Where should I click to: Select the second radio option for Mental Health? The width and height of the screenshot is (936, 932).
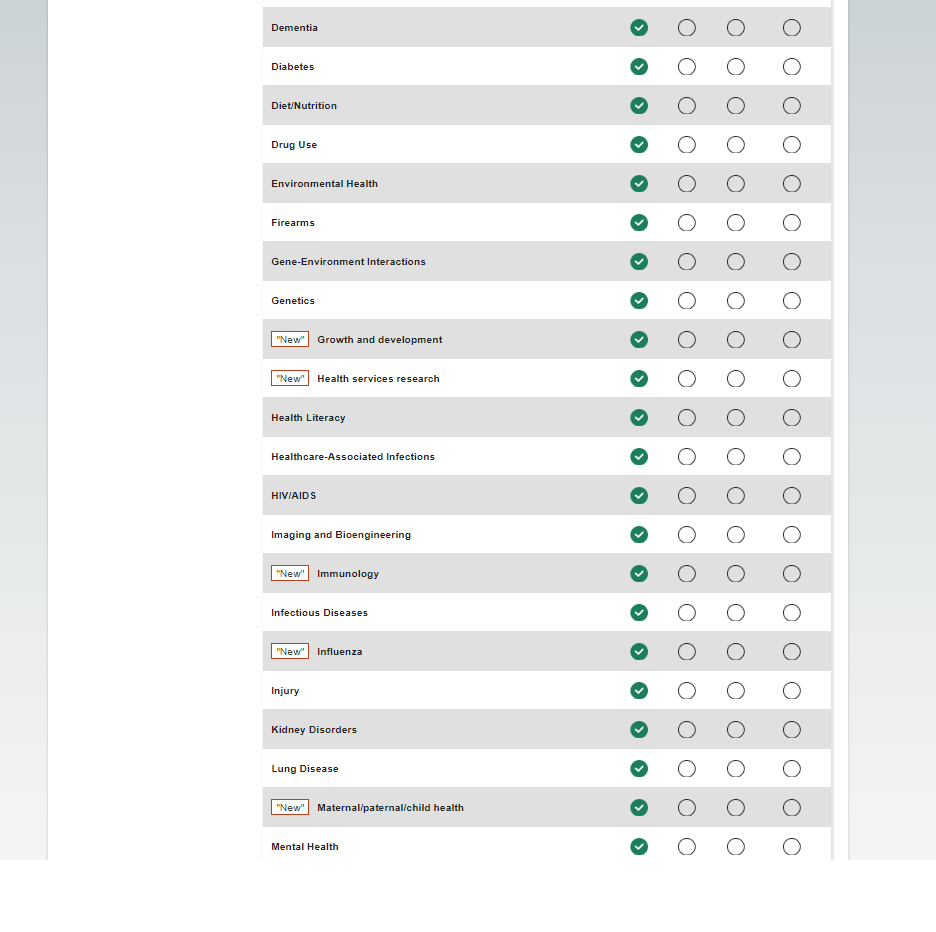click(x=687, y=847)
